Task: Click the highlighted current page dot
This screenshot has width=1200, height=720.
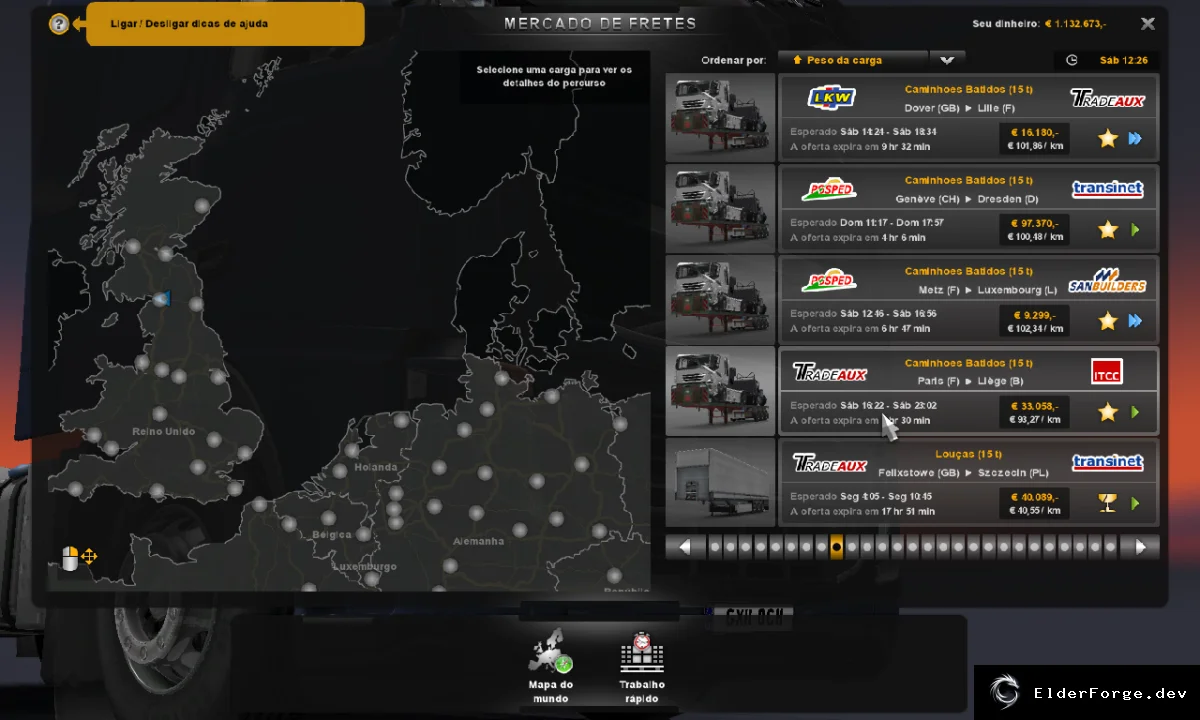Action: (836, 547)
